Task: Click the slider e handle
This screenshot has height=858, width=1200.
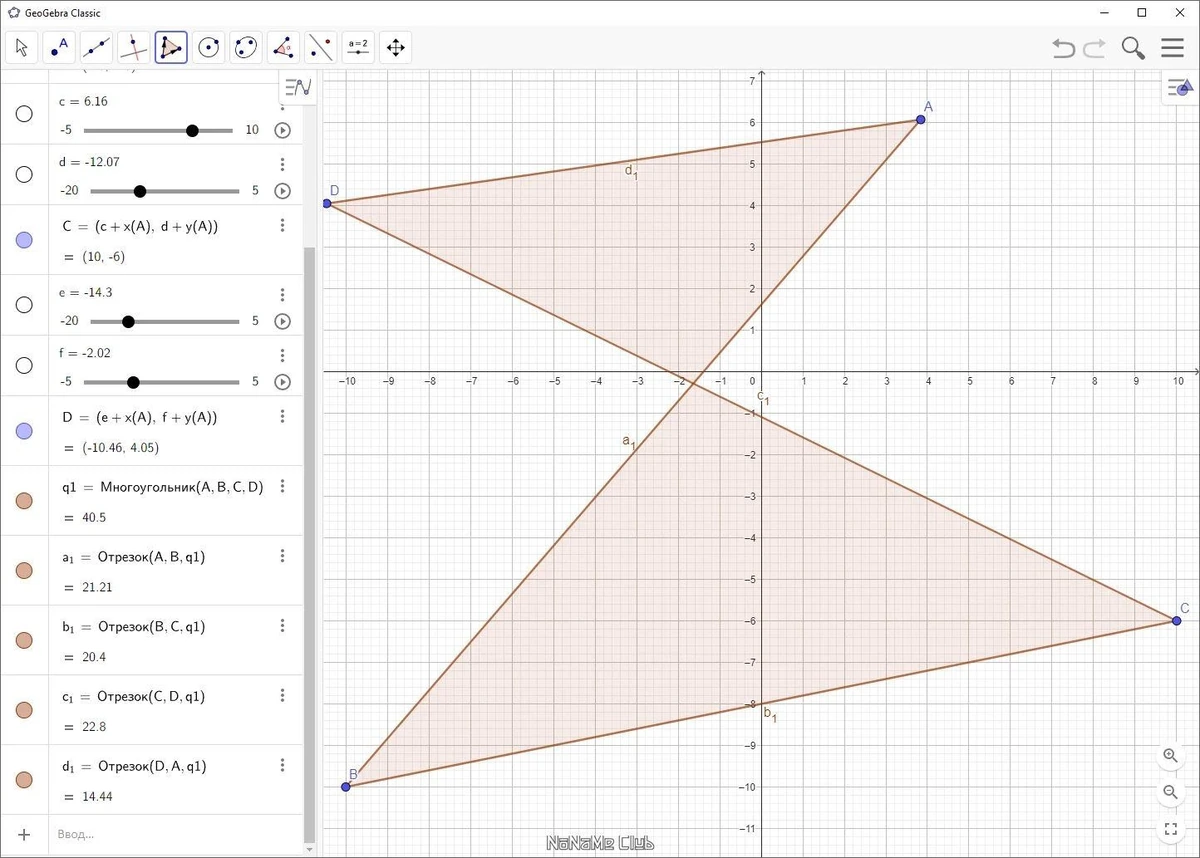Action: [x=128, y=321]
